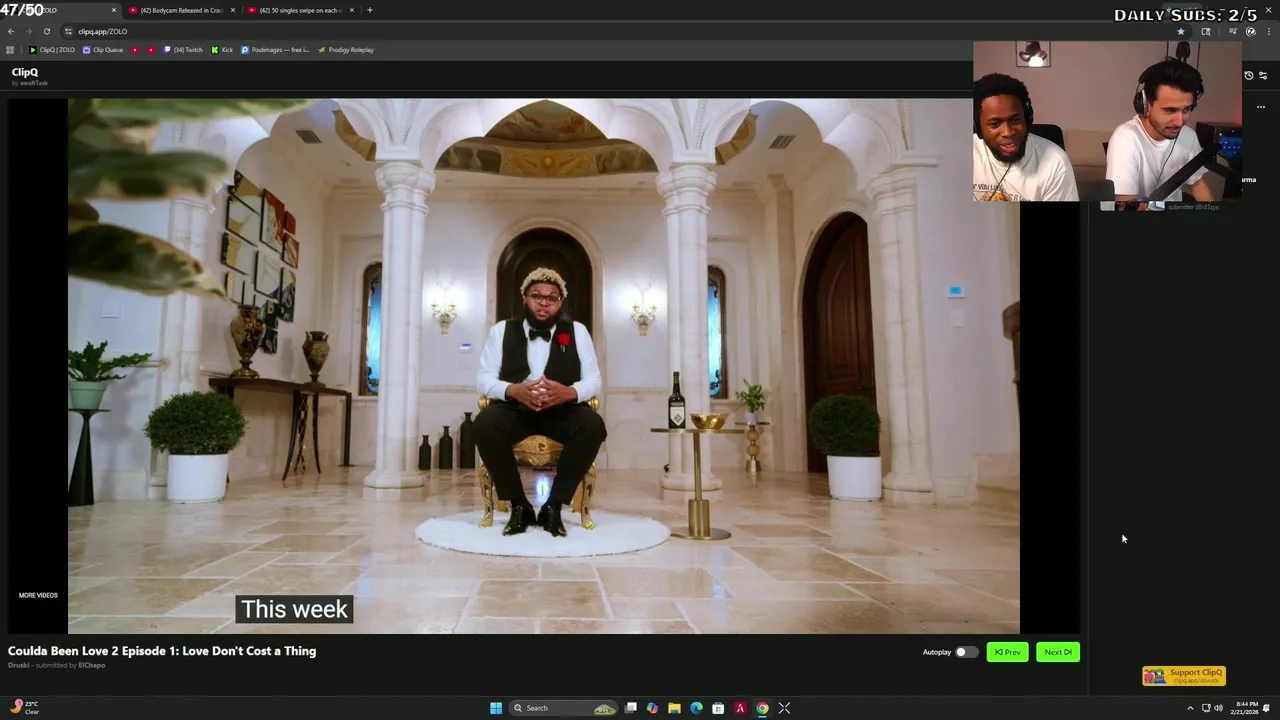This screenshot has width=1280, height=720.
Task: Open the Postimages bookmark
Action: (x=275, y=50)
